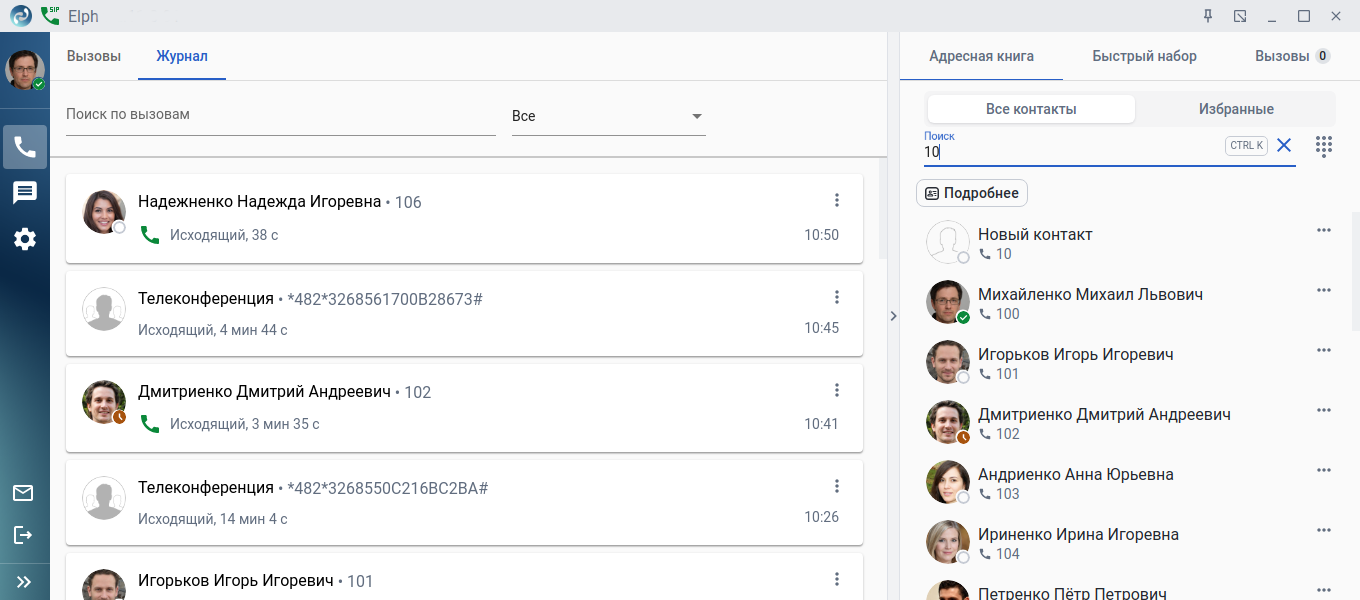Pin the window with the pin icon
This screenshot has height=600, width=1360.
(1207, 16)
